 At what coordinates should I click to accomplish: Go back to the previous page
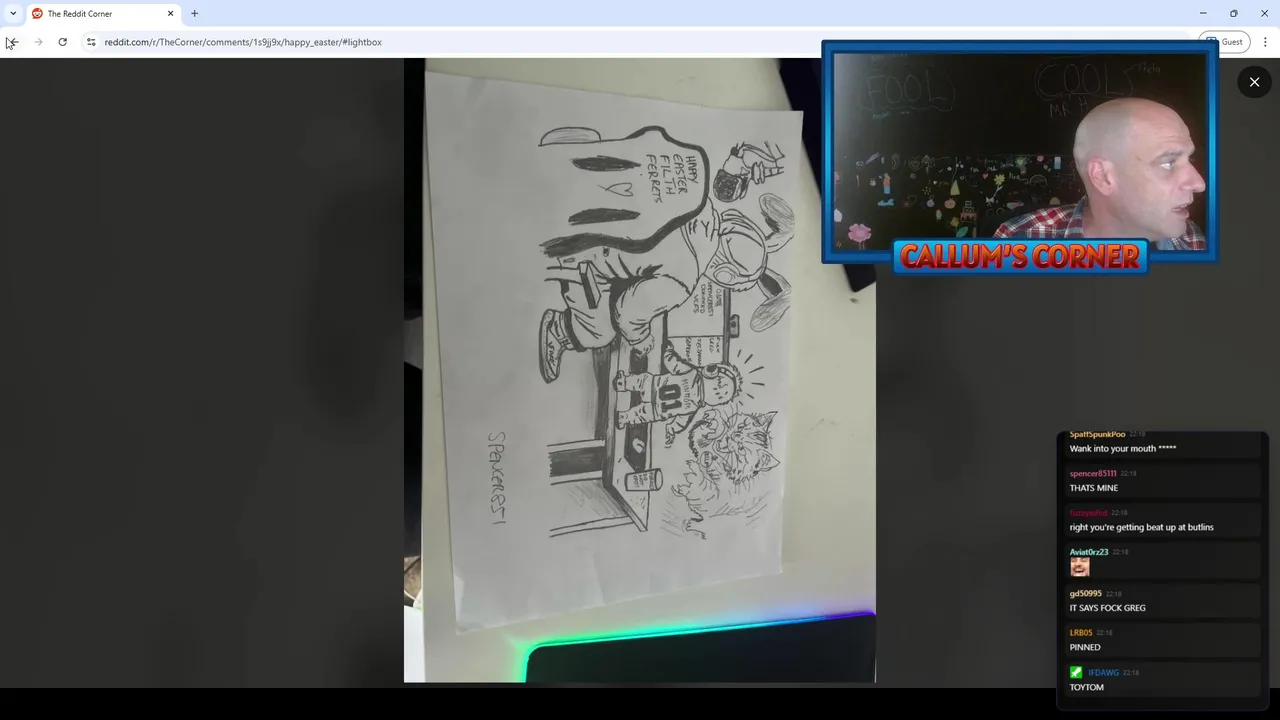point(12,42)
